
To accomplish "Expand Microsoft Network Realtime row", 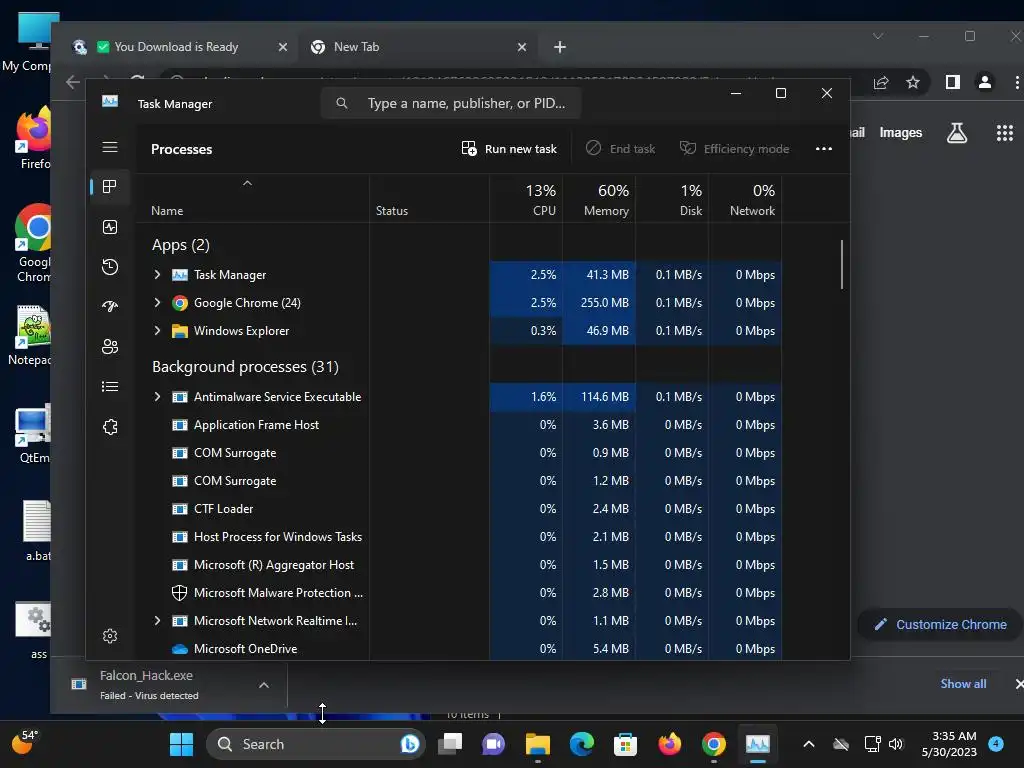I will (157, 621).
